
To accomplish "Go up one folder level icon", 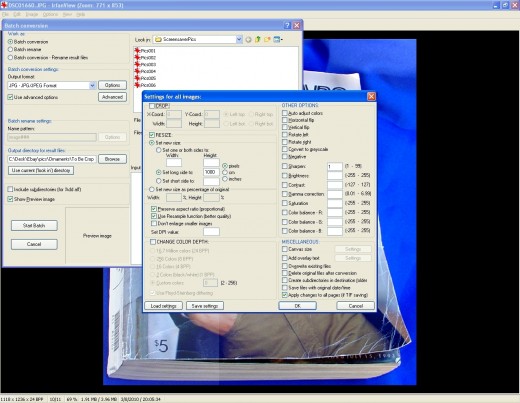I will click(x=258, y=39).
